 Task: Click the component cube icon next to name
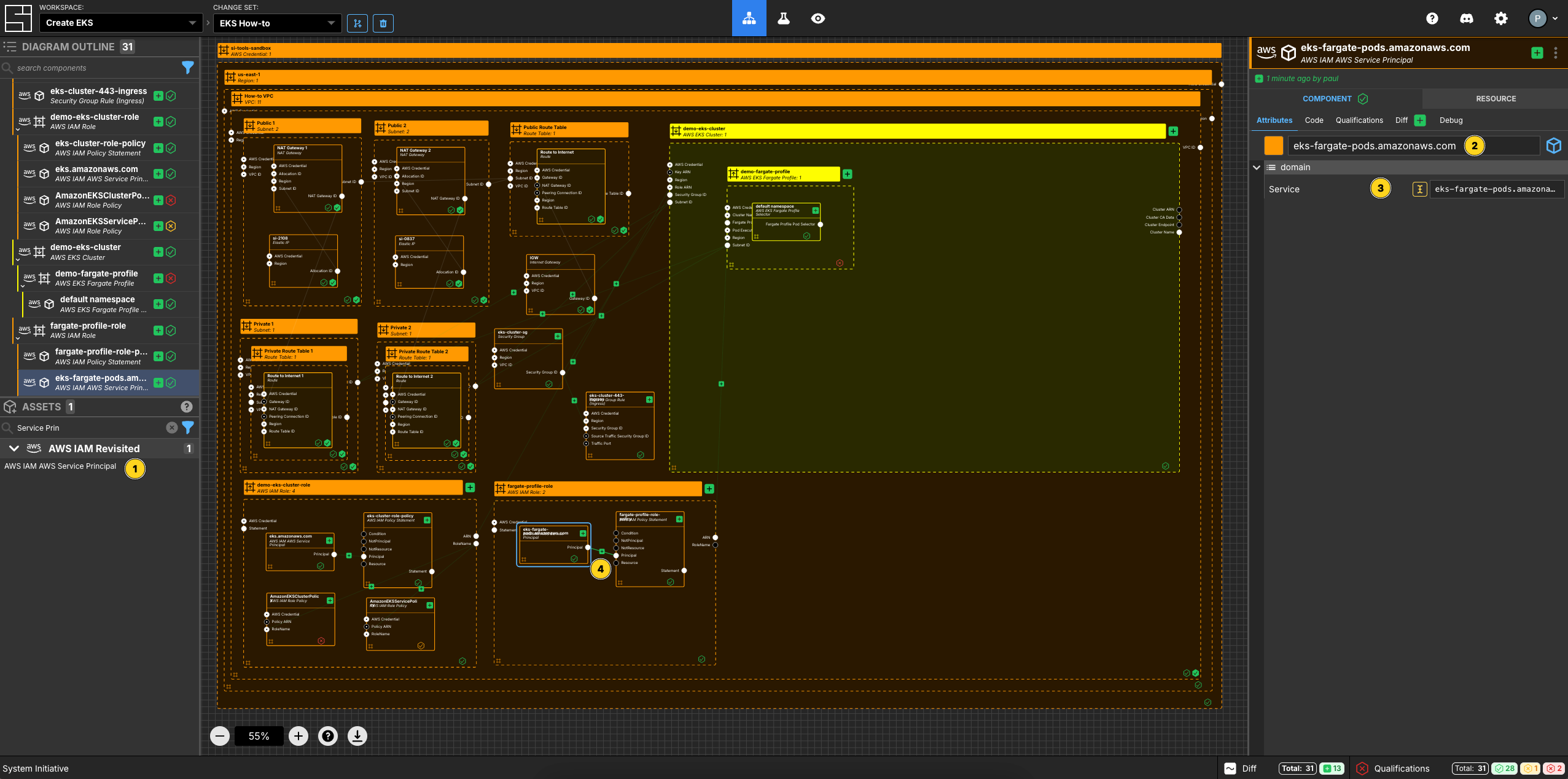[1554, 146]
